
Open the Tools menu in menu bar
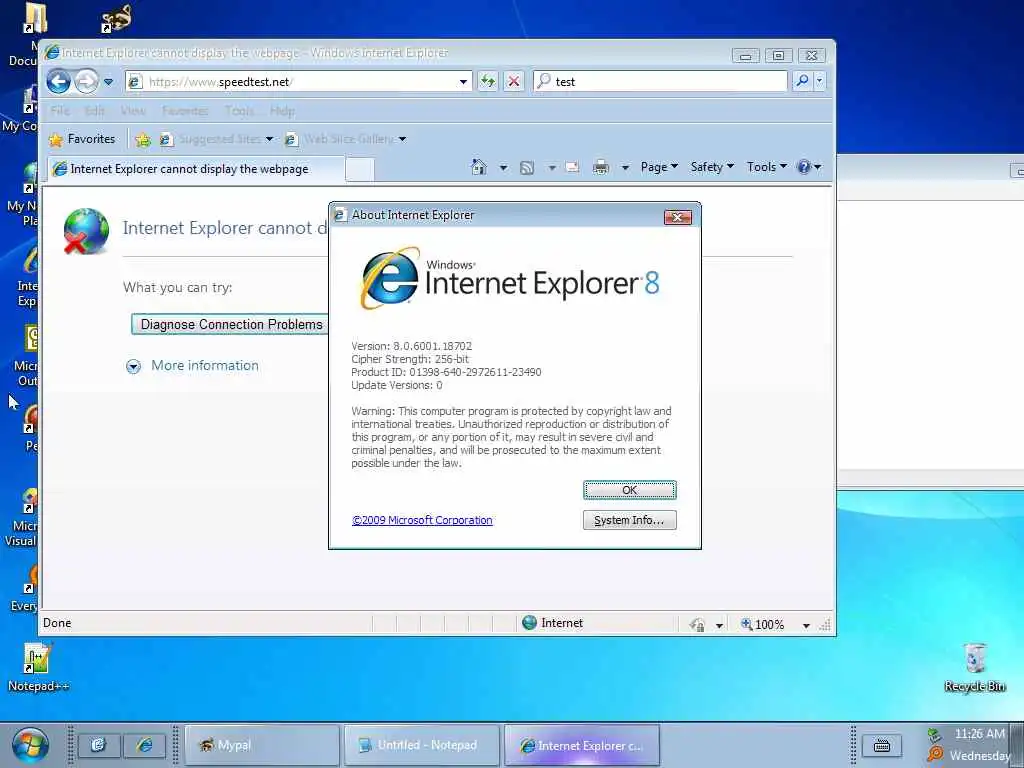tap(240, 111)
